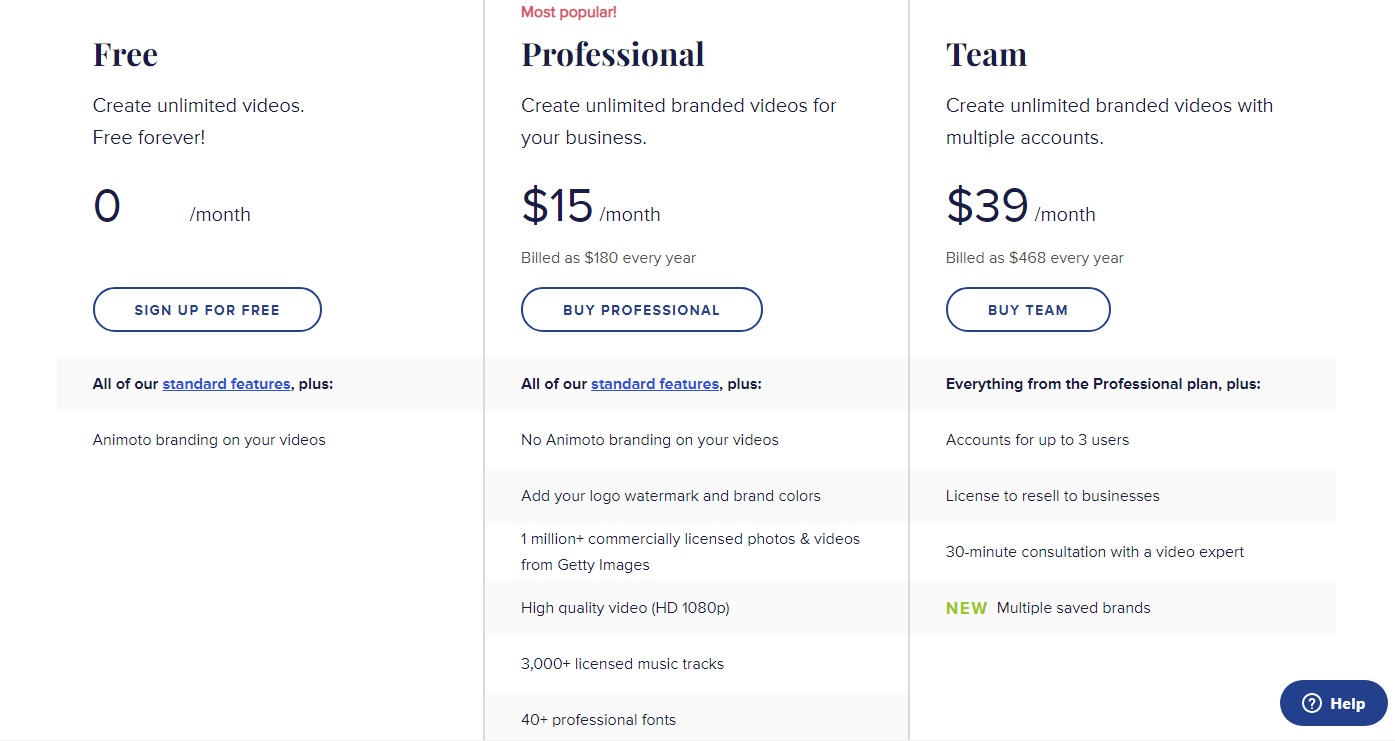Choose the Buy Team button
Image resolution: width=1395 pixels, height=741 pixels.
(1028, 310)
